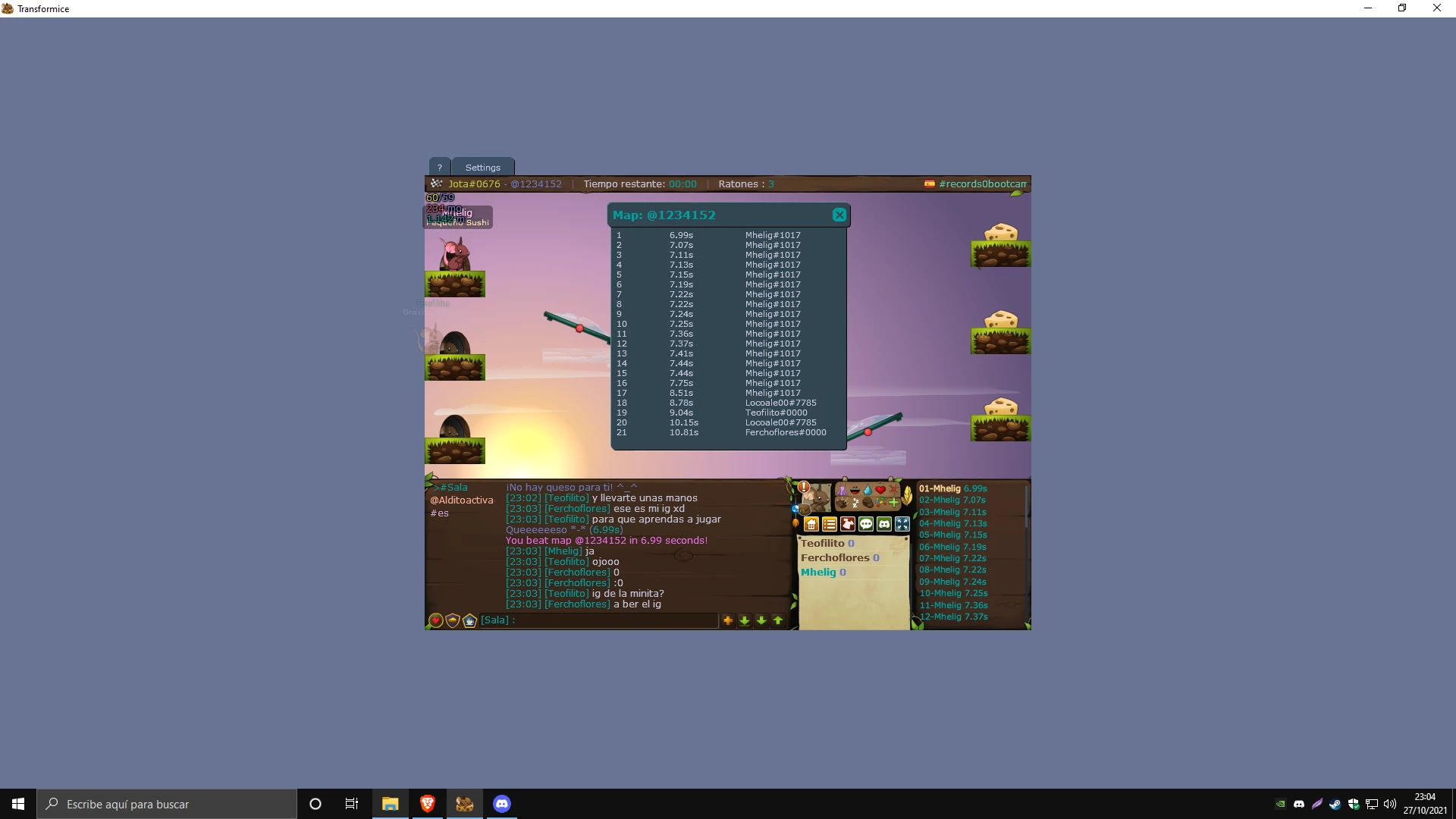Open the yellow list menu icon

click(x=830, y=524)
